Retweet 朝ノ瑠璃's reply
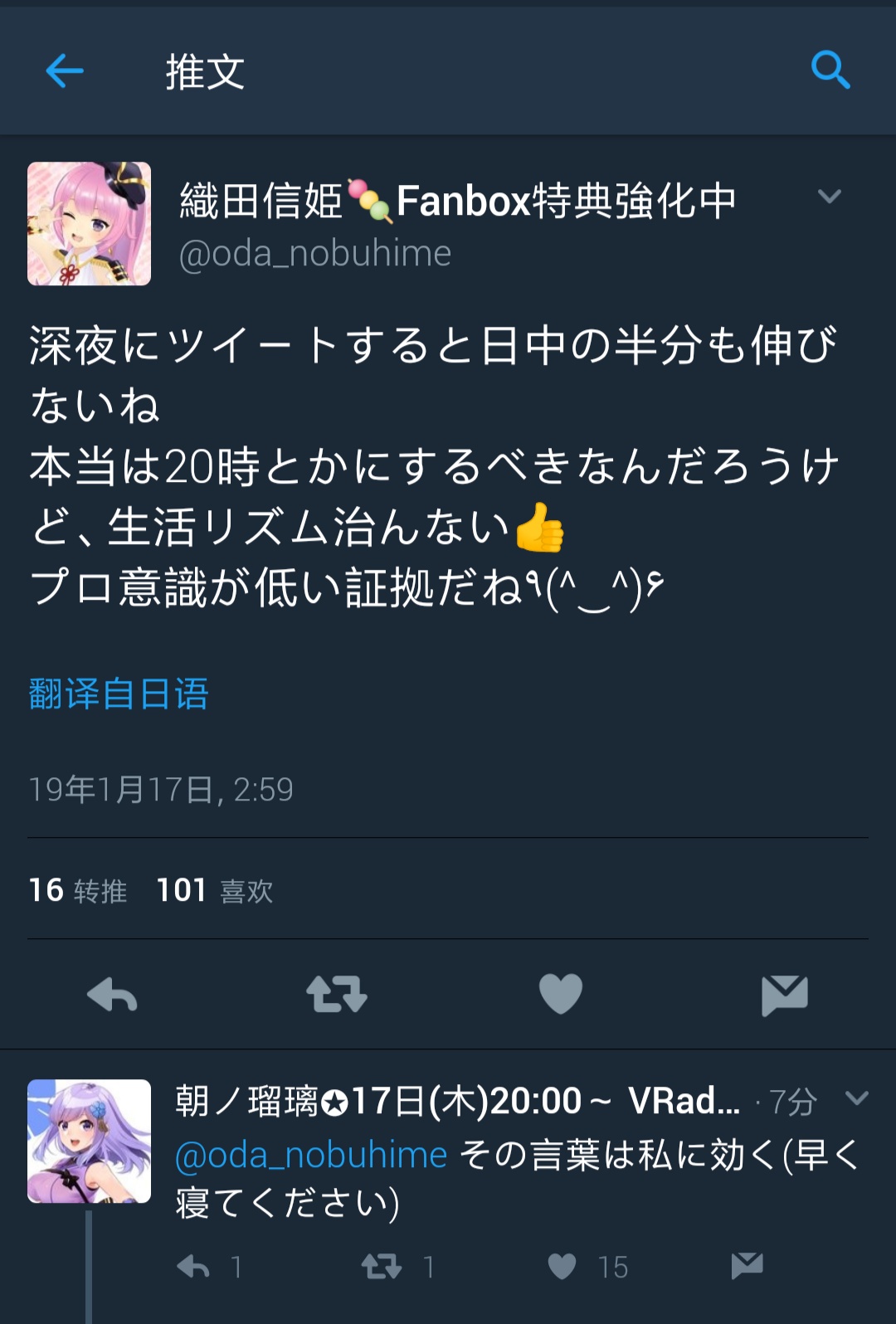The height and width of the screenshot is (1324, 896). click(x=382, y=1266)
